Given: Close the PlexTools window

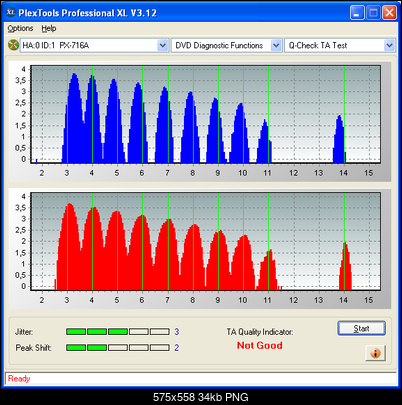Looking at the screenshot, I should click(x=389, y=13).
